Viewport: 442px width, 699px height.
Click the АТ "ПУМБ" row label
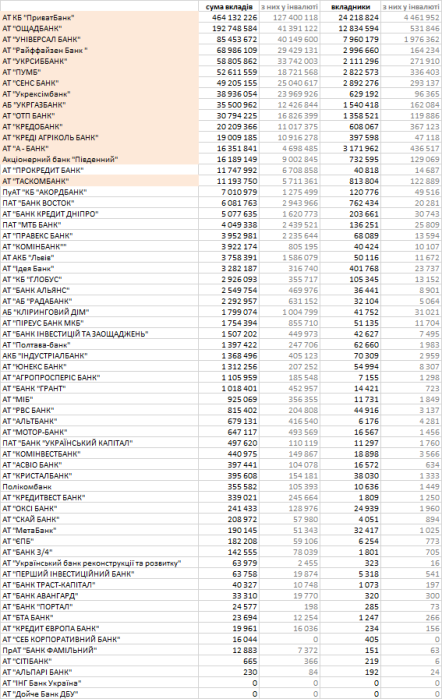click(100, 72)
